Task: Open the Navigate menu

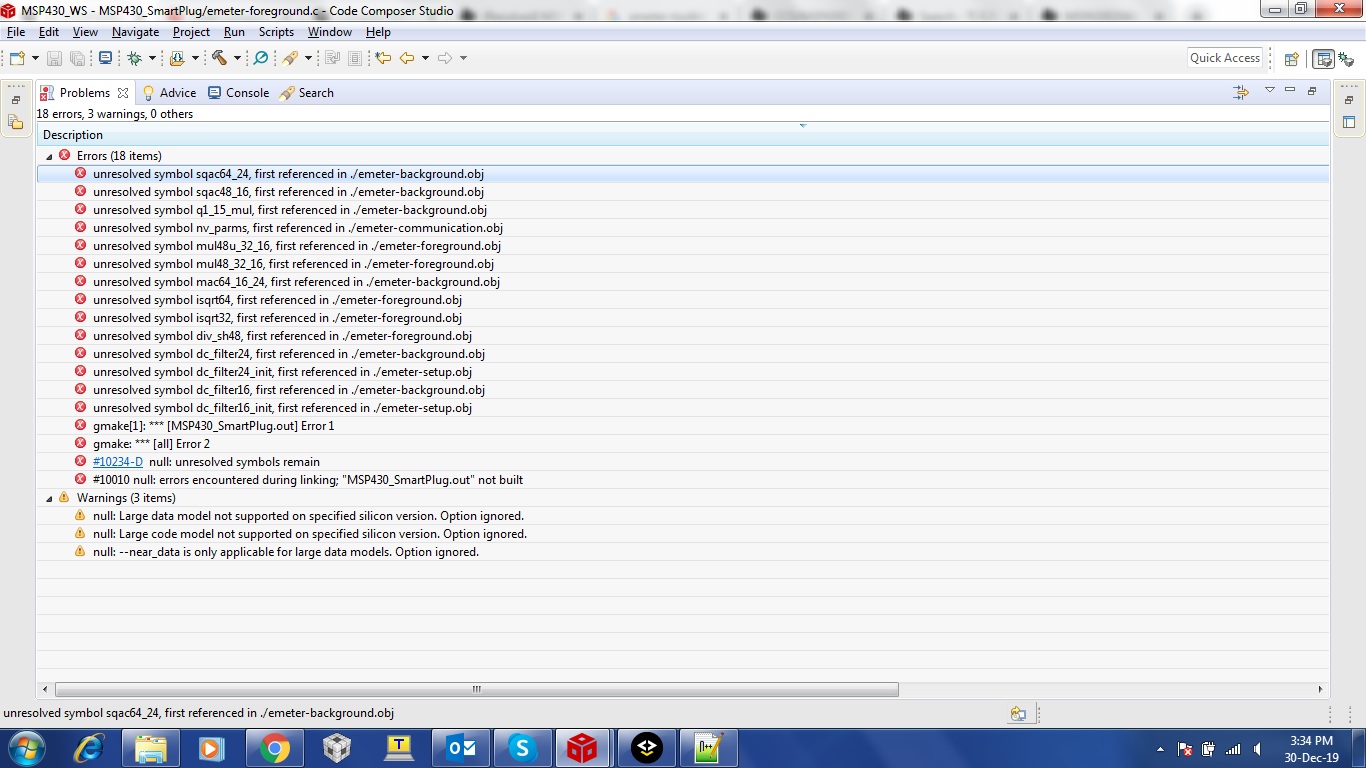Action: [x=135, y=32]
